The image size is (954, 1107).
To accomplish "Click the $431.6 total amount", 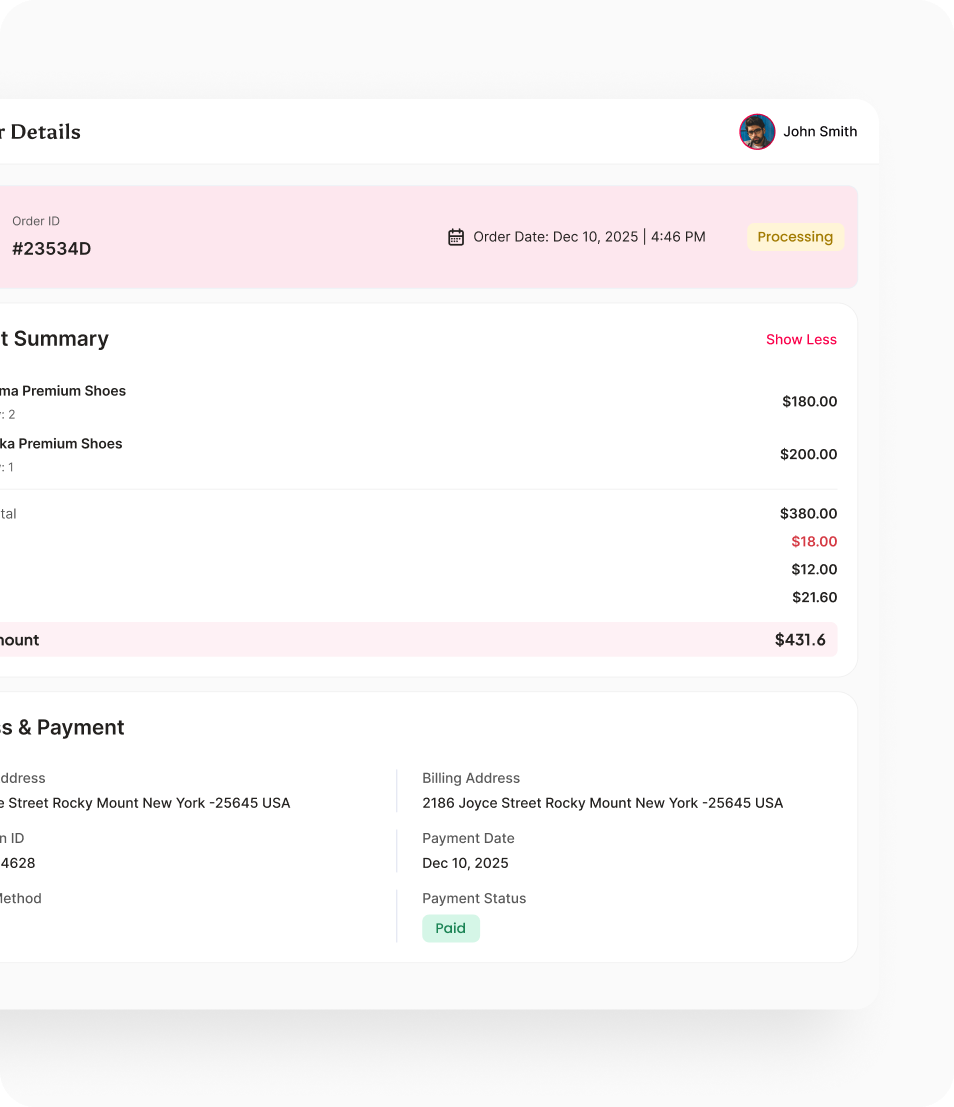I will click(x=800, y=640).
